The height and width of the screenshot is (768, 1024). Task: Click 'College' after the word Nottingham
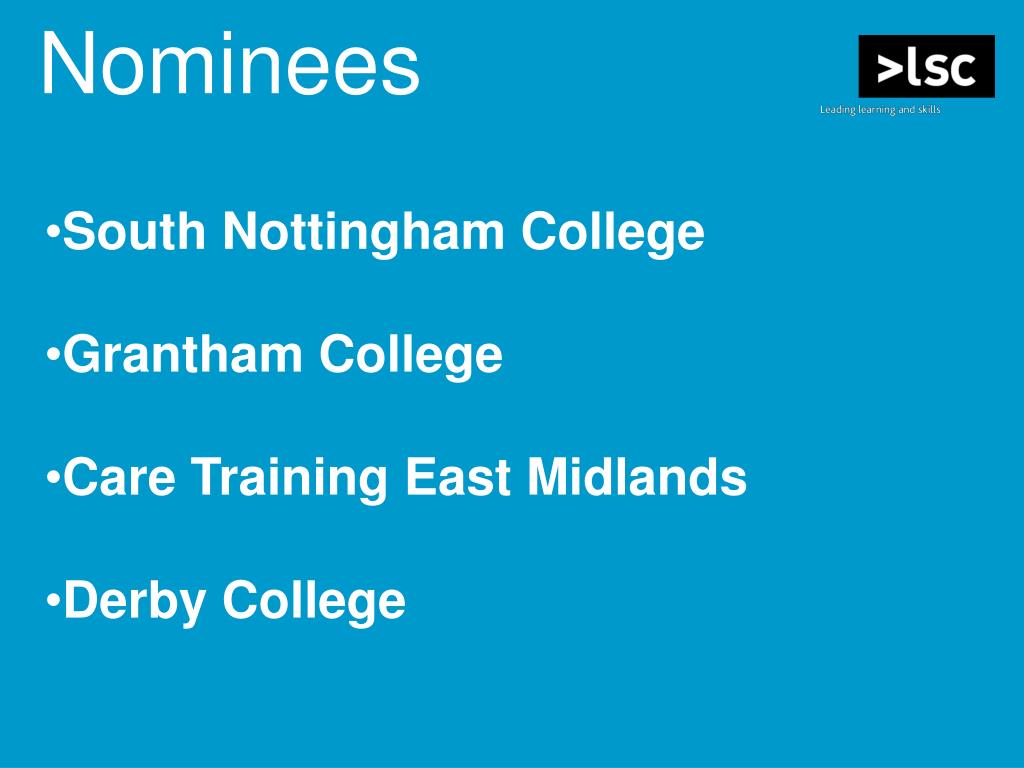[x=613, y=232]
